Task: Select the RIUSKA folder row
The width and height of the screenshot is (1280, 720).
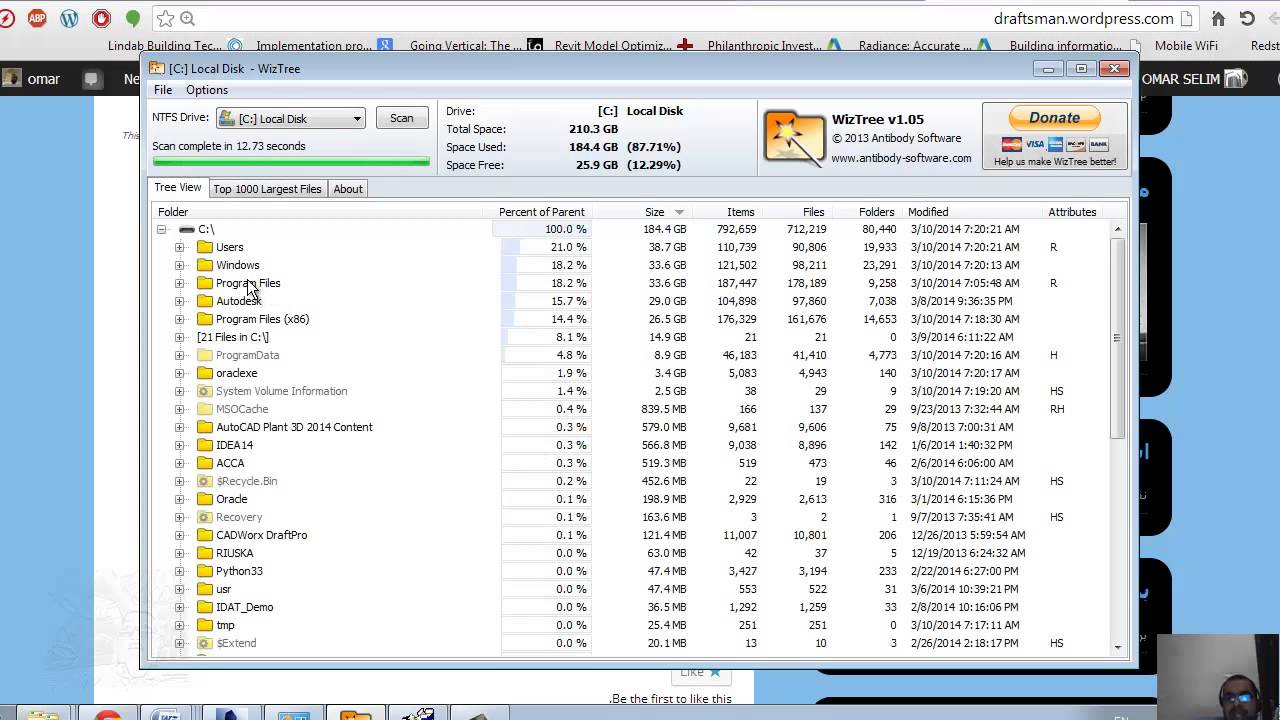Action: coord(234,553)
